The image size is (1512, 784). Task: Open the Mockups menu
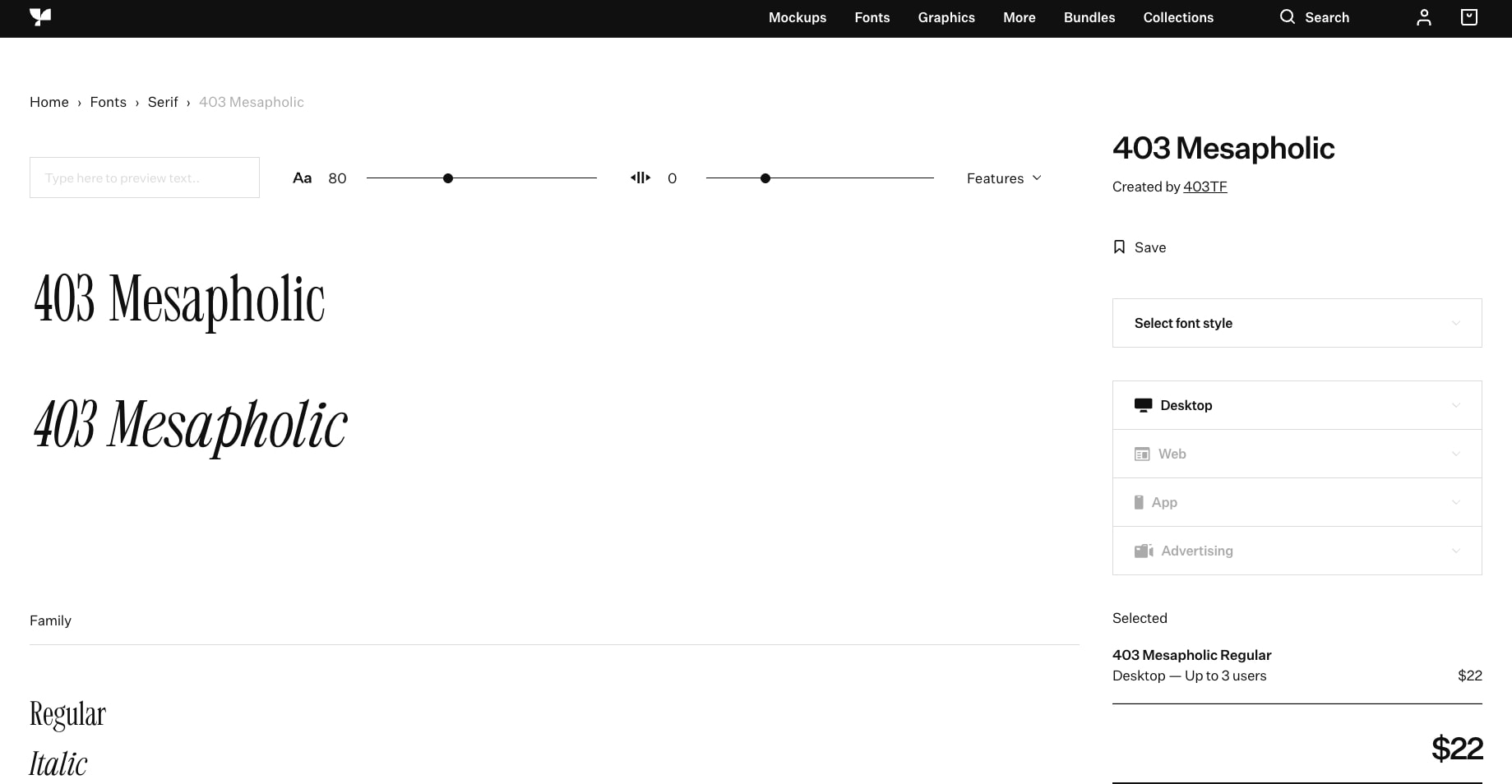[x=798, y=17]
